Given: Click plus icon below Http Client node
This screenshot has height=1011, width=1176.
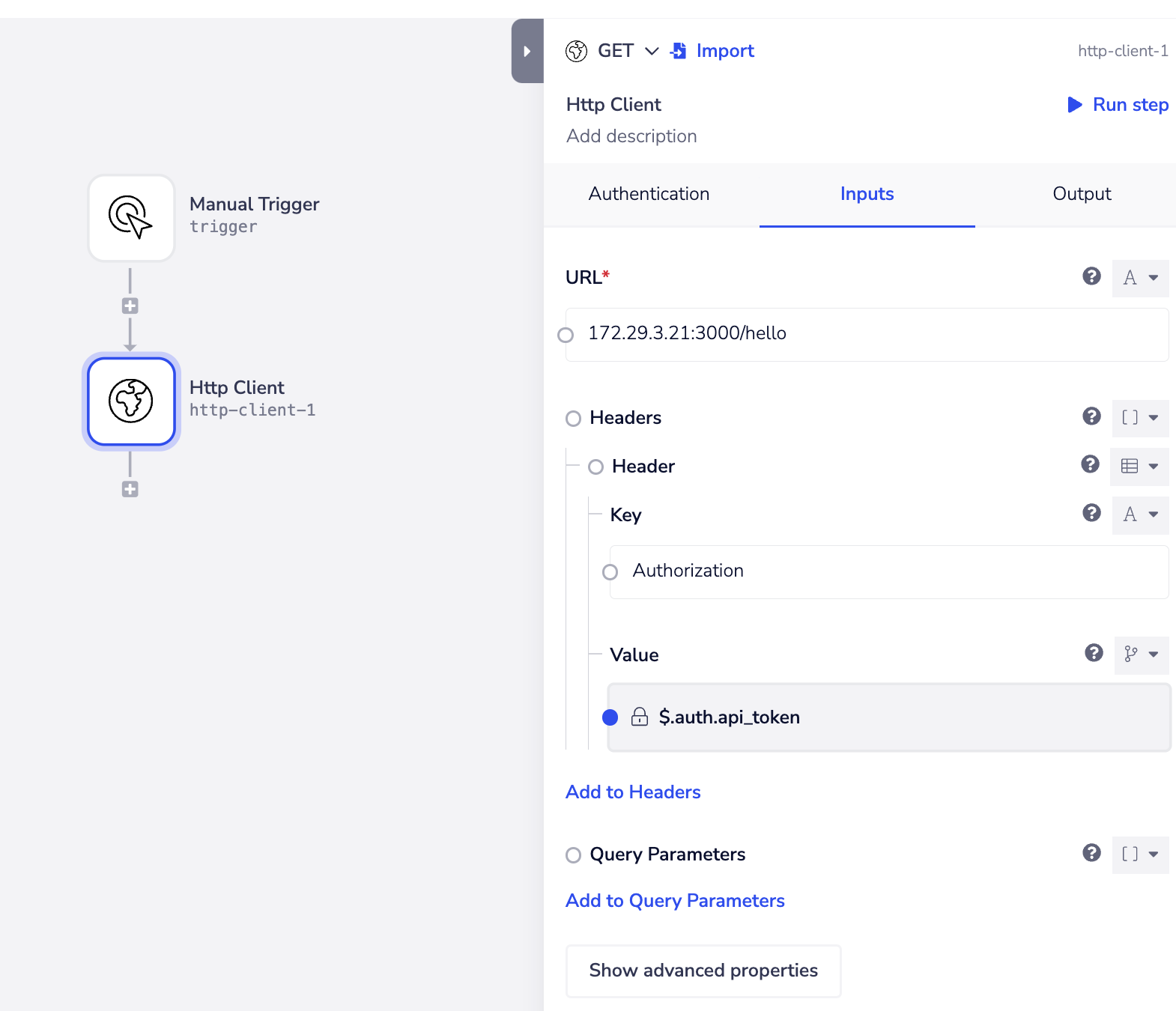Looking at the screenshot, I should (x=130, y=490).
